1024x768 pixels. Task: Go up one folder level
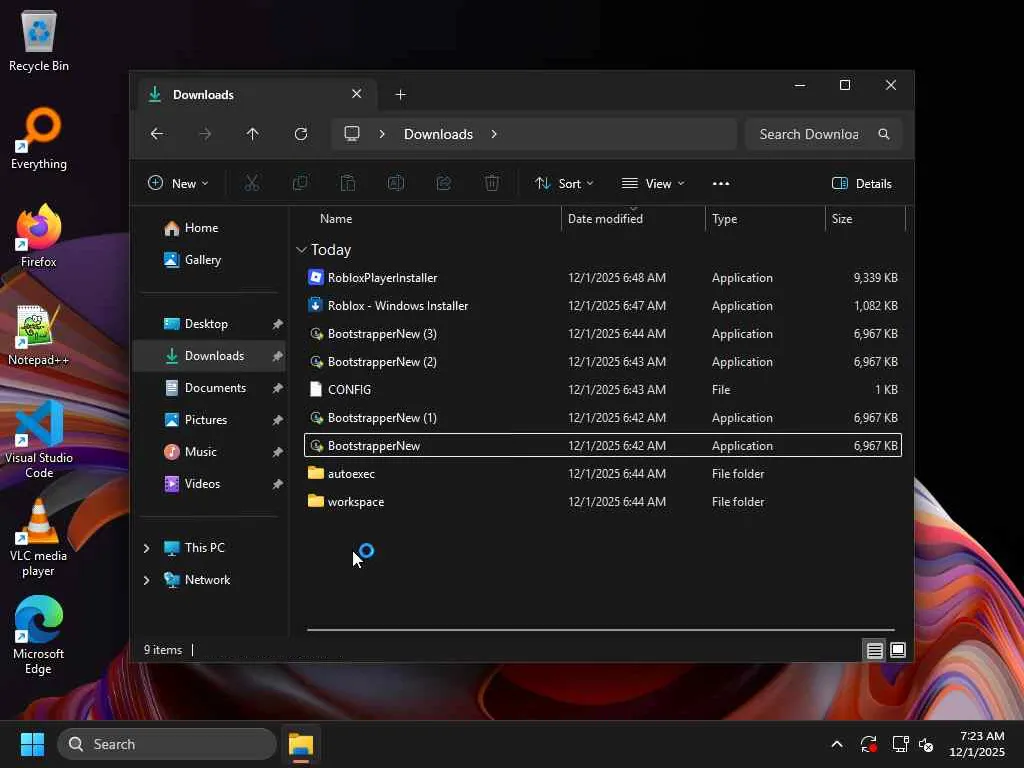[253, 134]
